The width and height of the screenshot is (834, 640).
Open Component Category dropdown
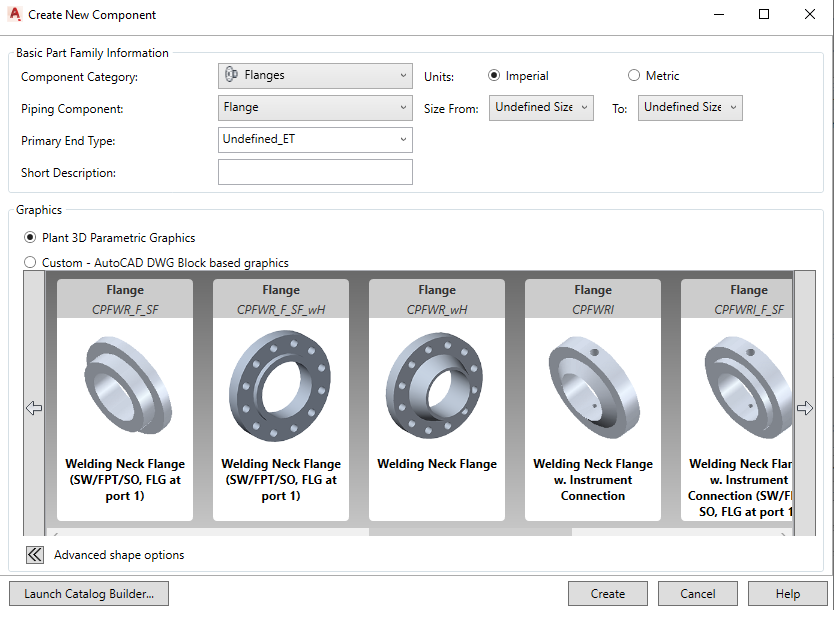315,75
